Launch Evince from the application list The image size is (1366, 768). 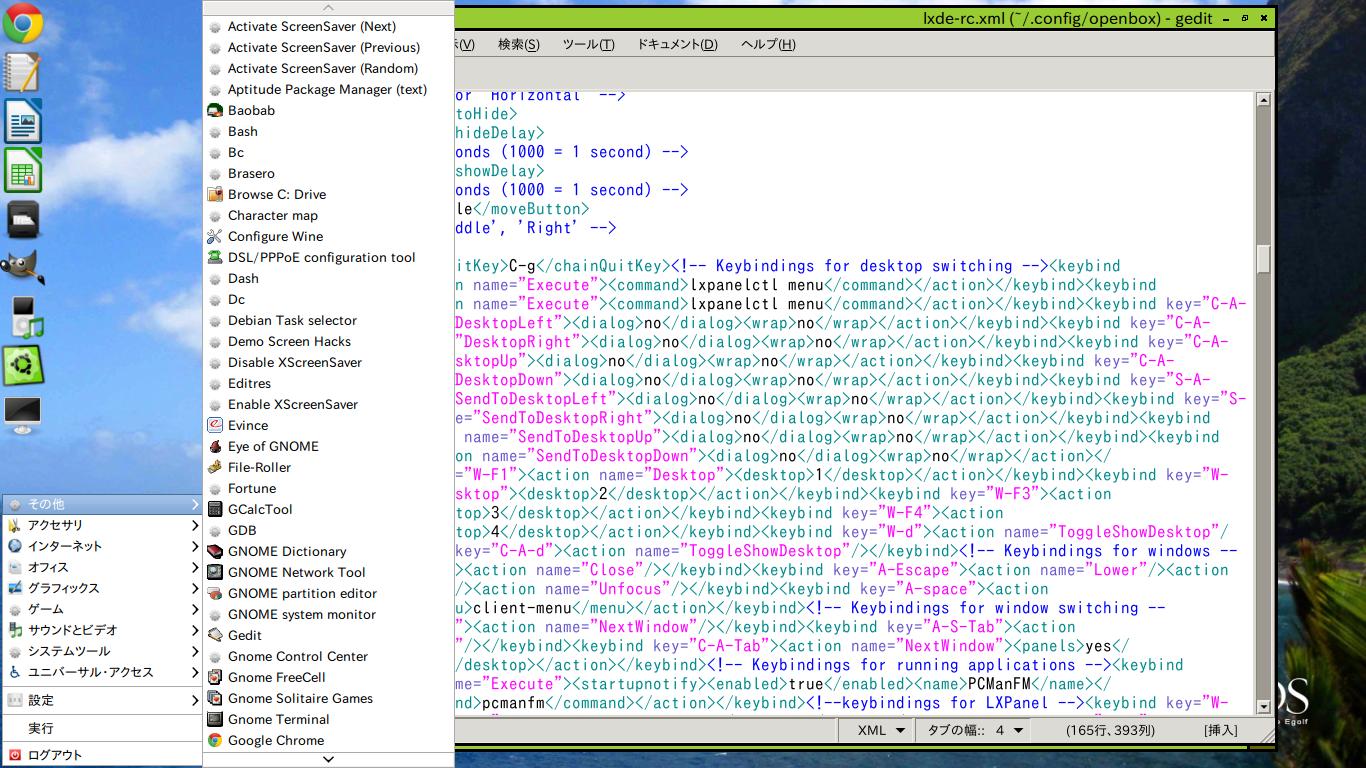[x=248, y=425]
